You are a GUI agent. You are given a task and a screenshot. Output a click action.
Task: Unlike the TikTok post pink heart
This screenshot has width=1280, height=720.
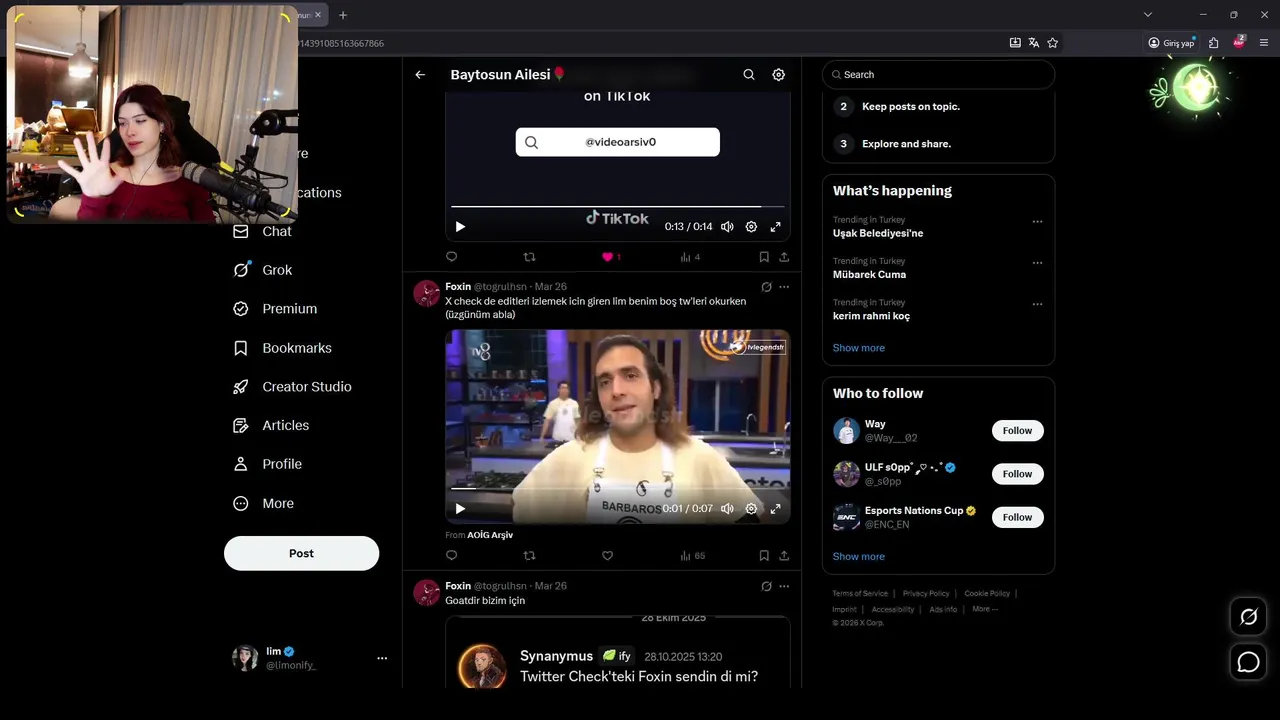click(607, 257)
